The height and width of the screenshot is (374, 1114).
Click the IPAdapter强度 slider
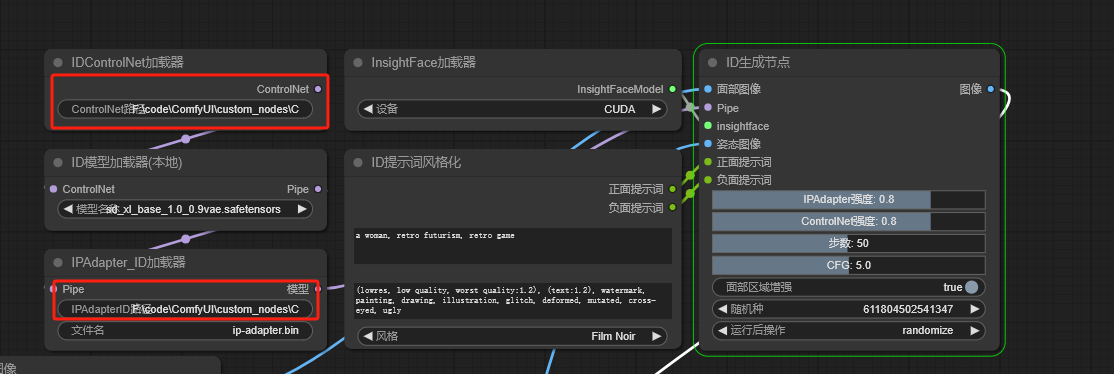(x=849, y=200)
